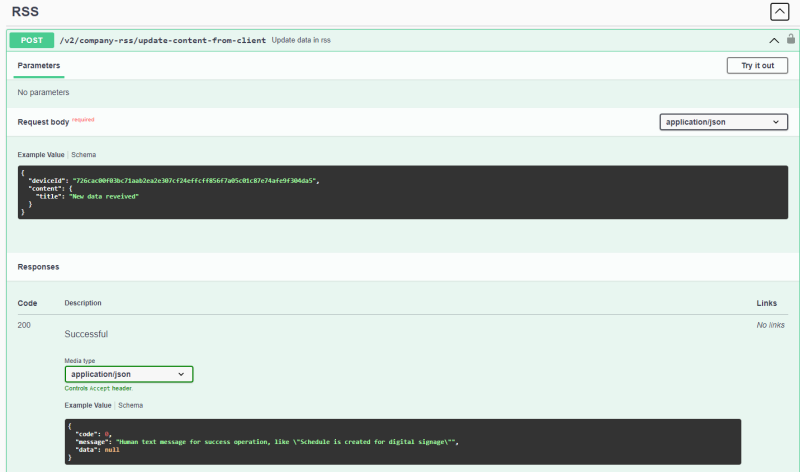Open the Request body content type dropdown
The width and height of the screenshot is (800, 472).
pos(723,122)
